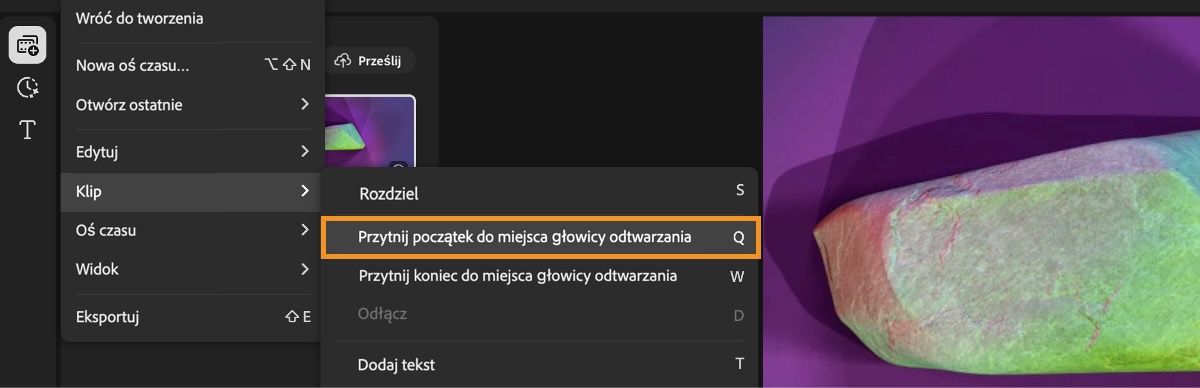Select the Text tool icon
Viewport: 1200px width, 388px height.
28,130
